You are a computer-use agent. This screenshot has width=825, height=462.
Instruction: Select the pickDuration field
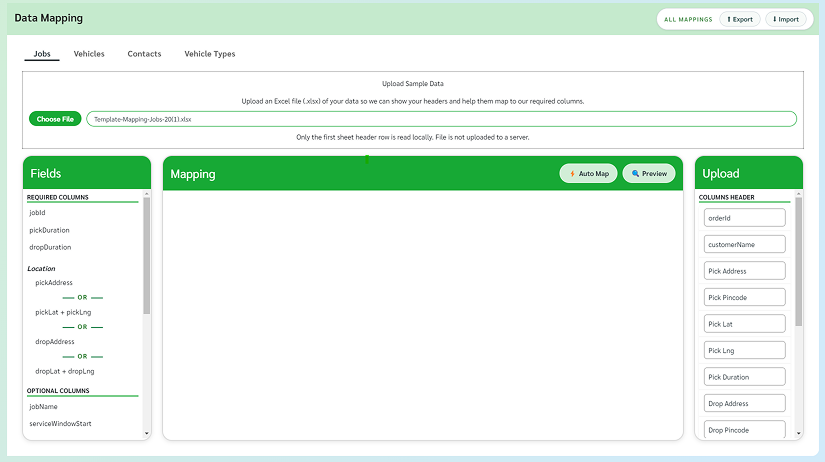[x=50, y=230]
